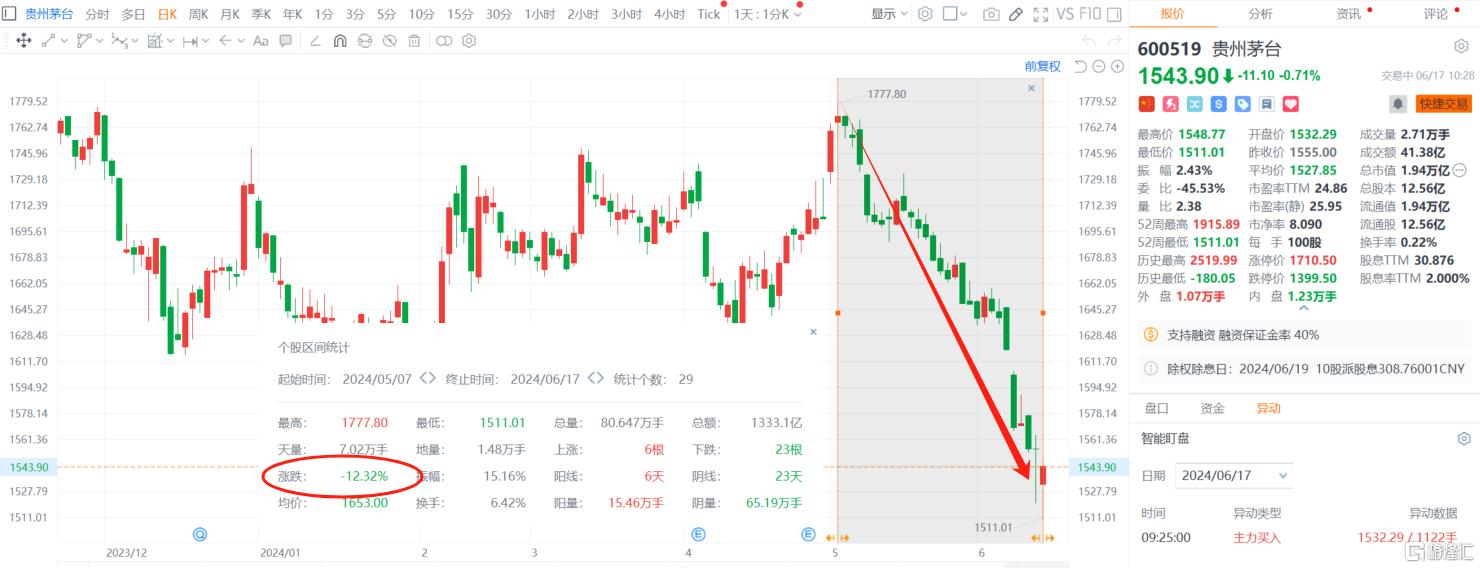Select the measure range tool

coord(190,41)
